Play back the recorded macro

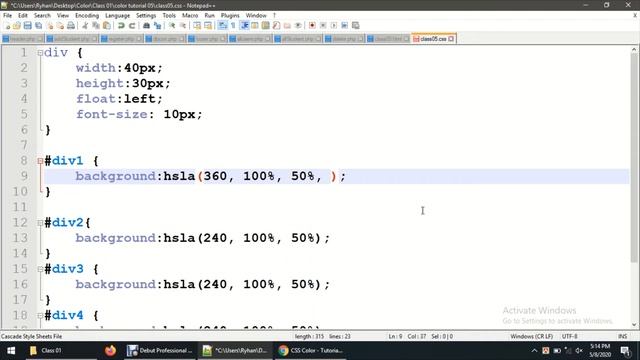point(333,26)
